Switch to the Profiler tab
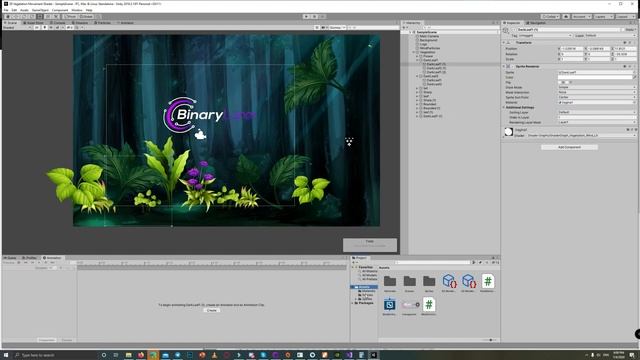This screenshot has height=360, width=640. click(x=29, y=258)
